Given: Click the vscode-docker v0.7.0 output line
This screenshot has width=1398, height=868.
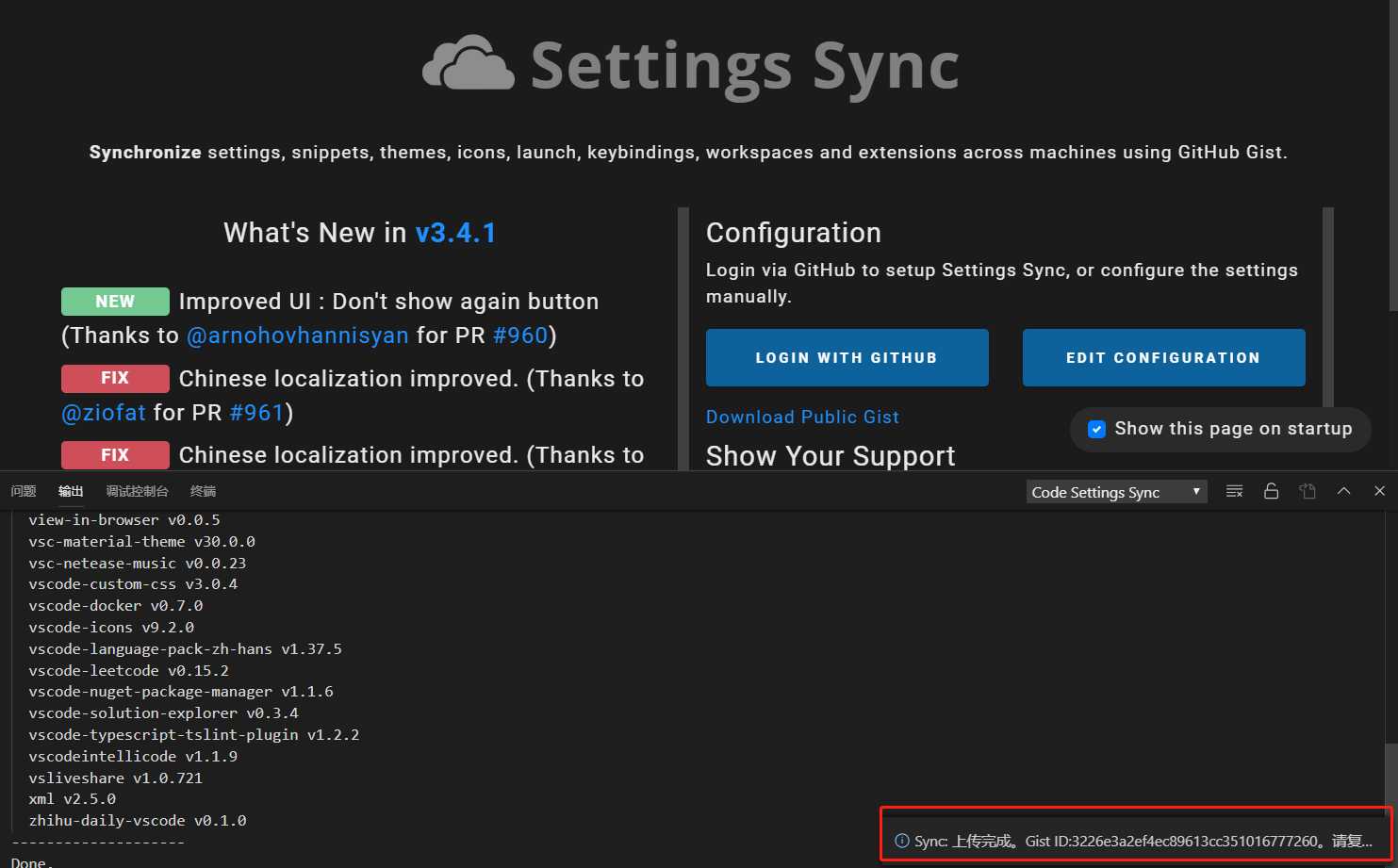Looking at the screenshot, I should coord(115,605).
